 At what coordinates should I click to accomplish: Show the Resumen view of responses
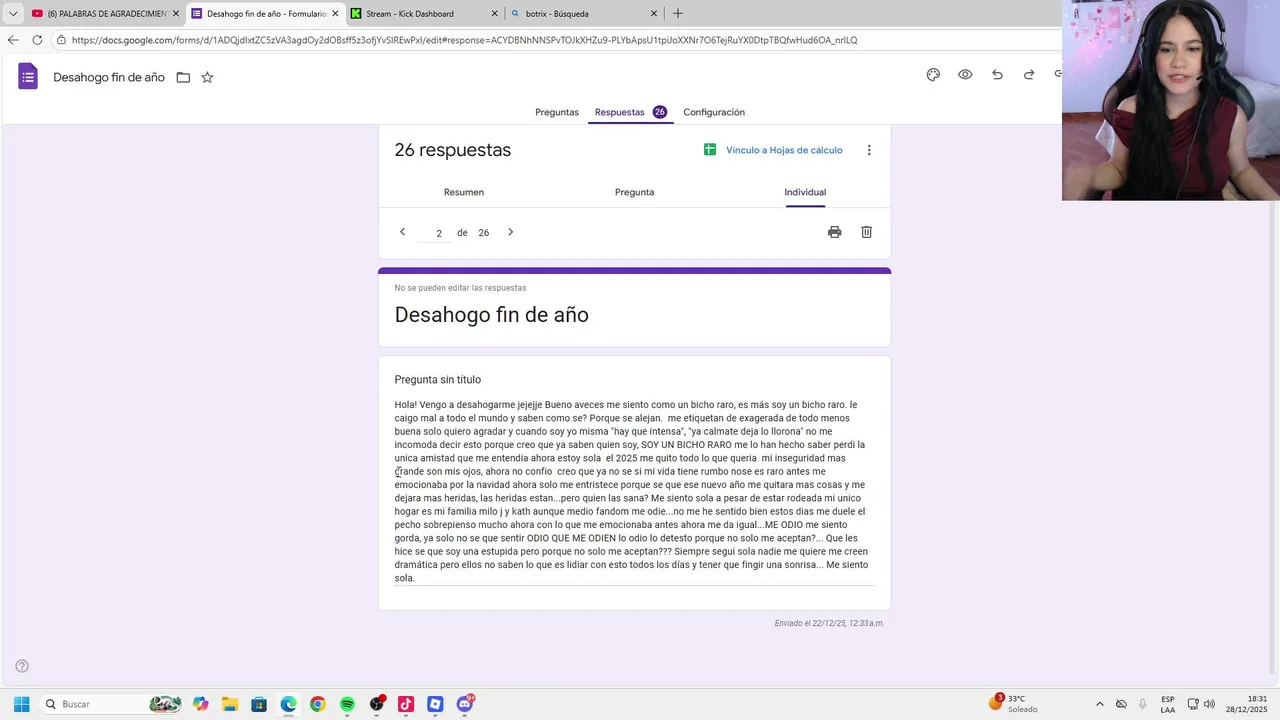click(464, 192)
